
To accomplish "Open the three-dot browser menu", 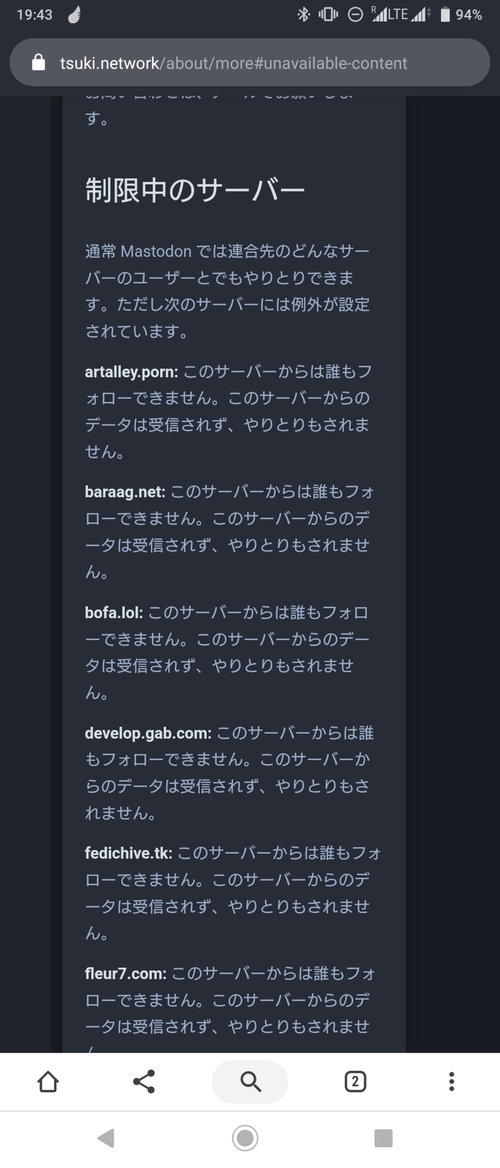I will 452,1082.
